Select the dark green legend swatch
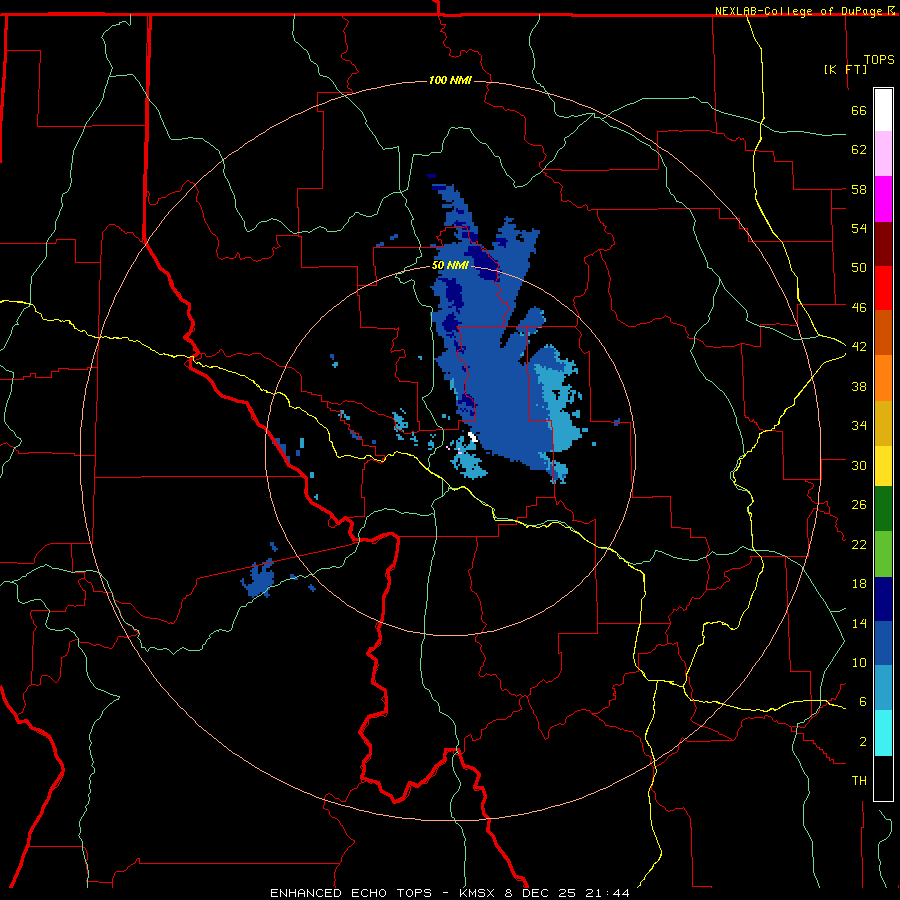 pyautogui.click(x=883, y=509)
